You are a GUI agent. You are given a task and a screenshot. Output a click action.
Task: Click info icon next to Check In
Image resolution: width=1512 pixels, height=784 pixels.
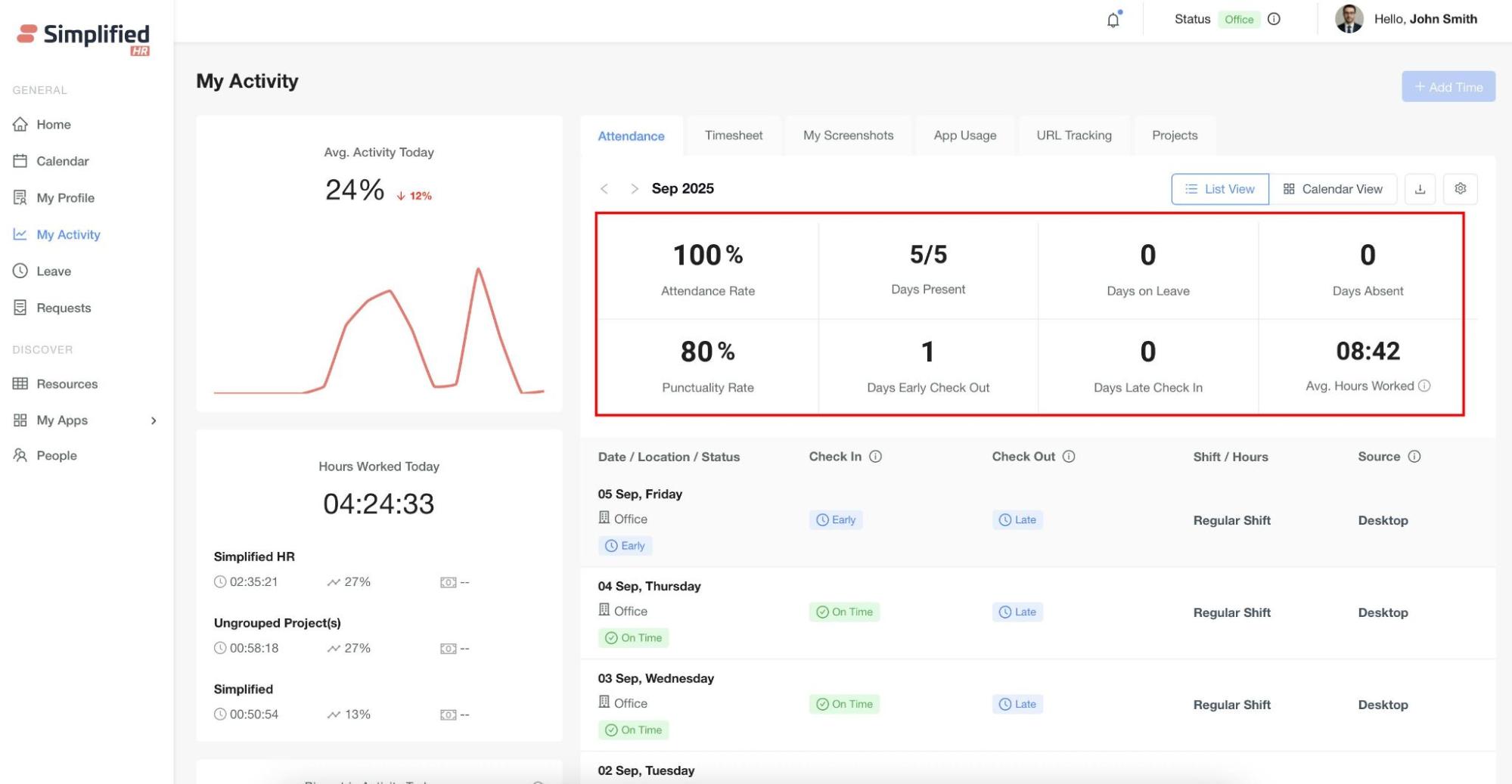point(875,457)
